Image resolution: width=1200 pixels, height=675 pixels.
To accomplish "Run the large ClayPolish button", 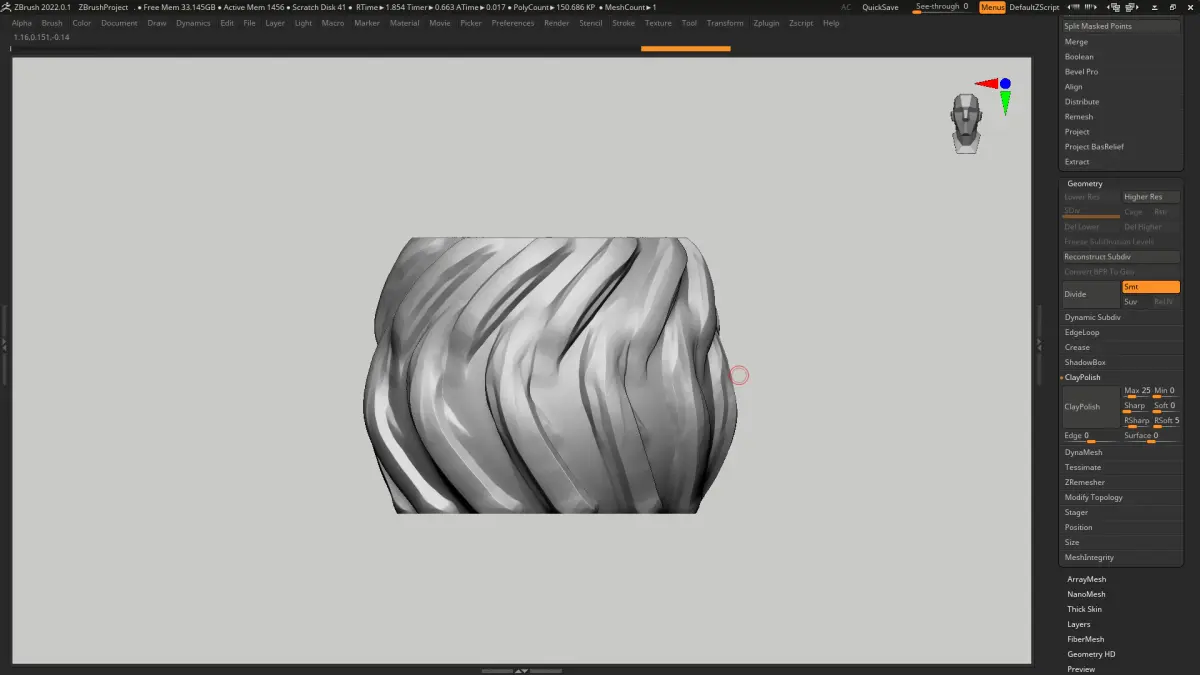I will [x=1091, y=407].
